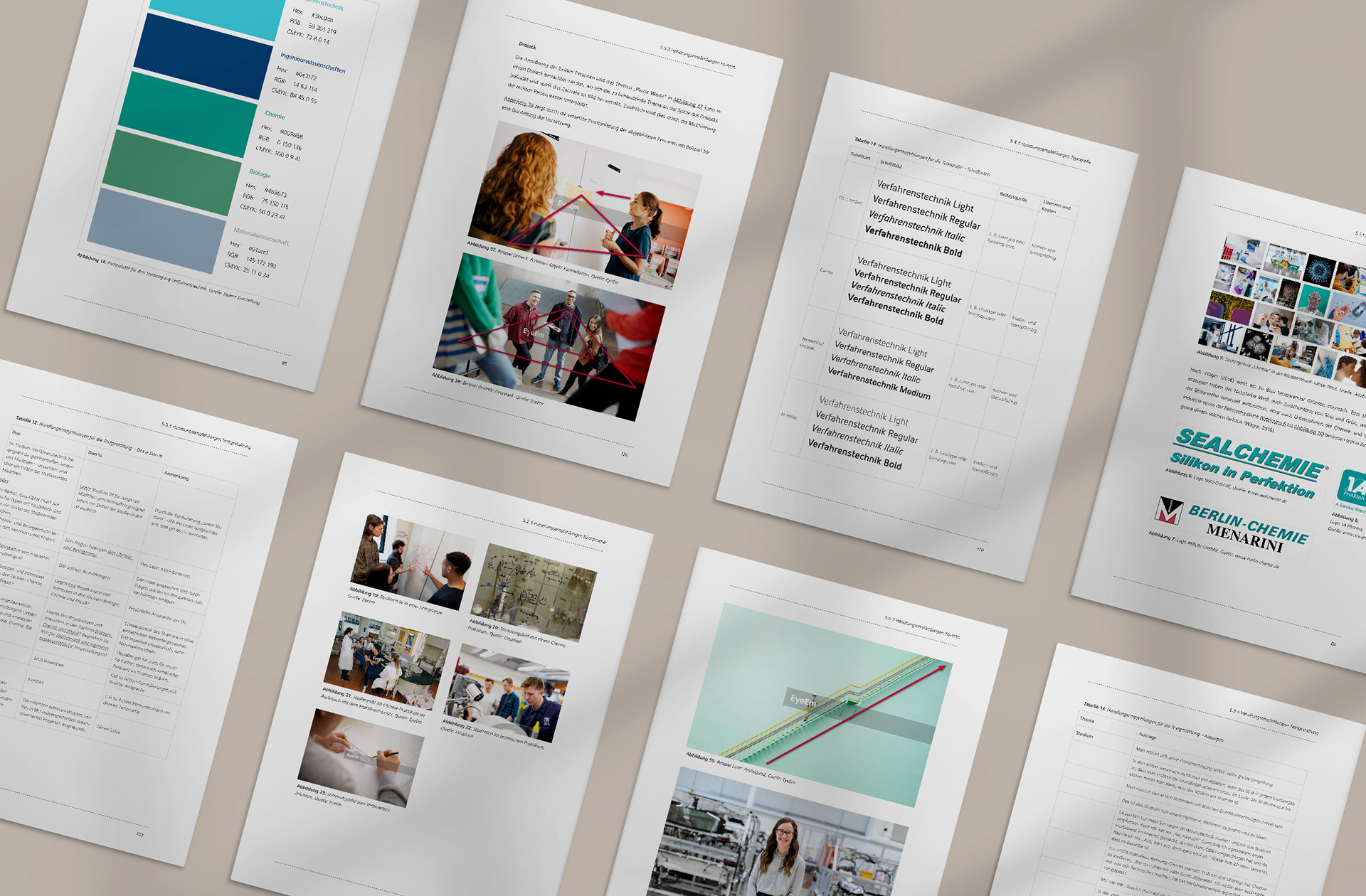Click the cyan swatch at the palette top
The height and width of the screenshot is (896, 1366).
217,16
